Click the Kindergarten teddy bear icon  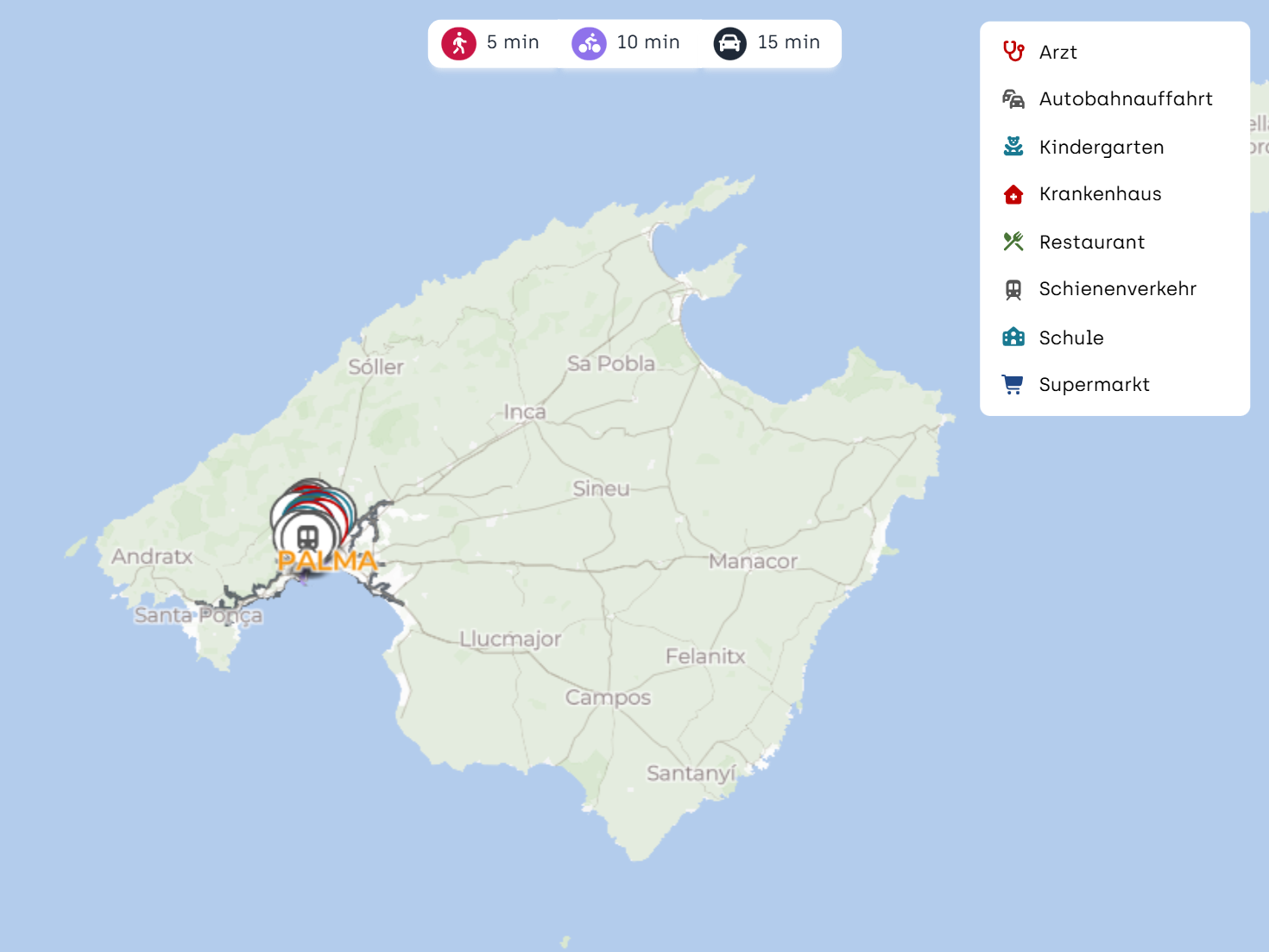pos(1013,147)
